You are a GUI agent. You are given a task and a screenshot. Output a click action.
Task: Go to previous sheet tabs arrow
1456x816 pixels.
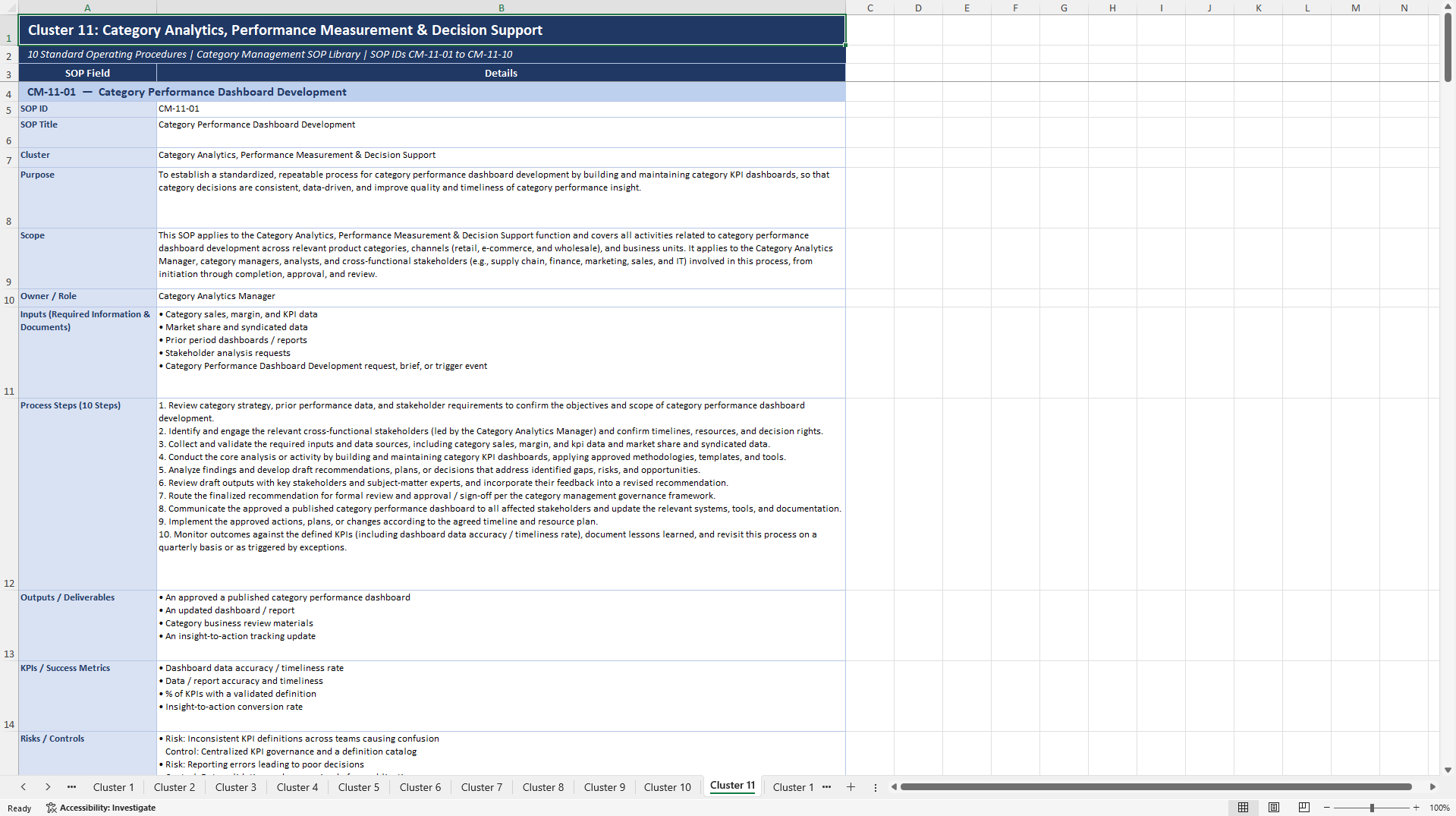tap(24, 787)
